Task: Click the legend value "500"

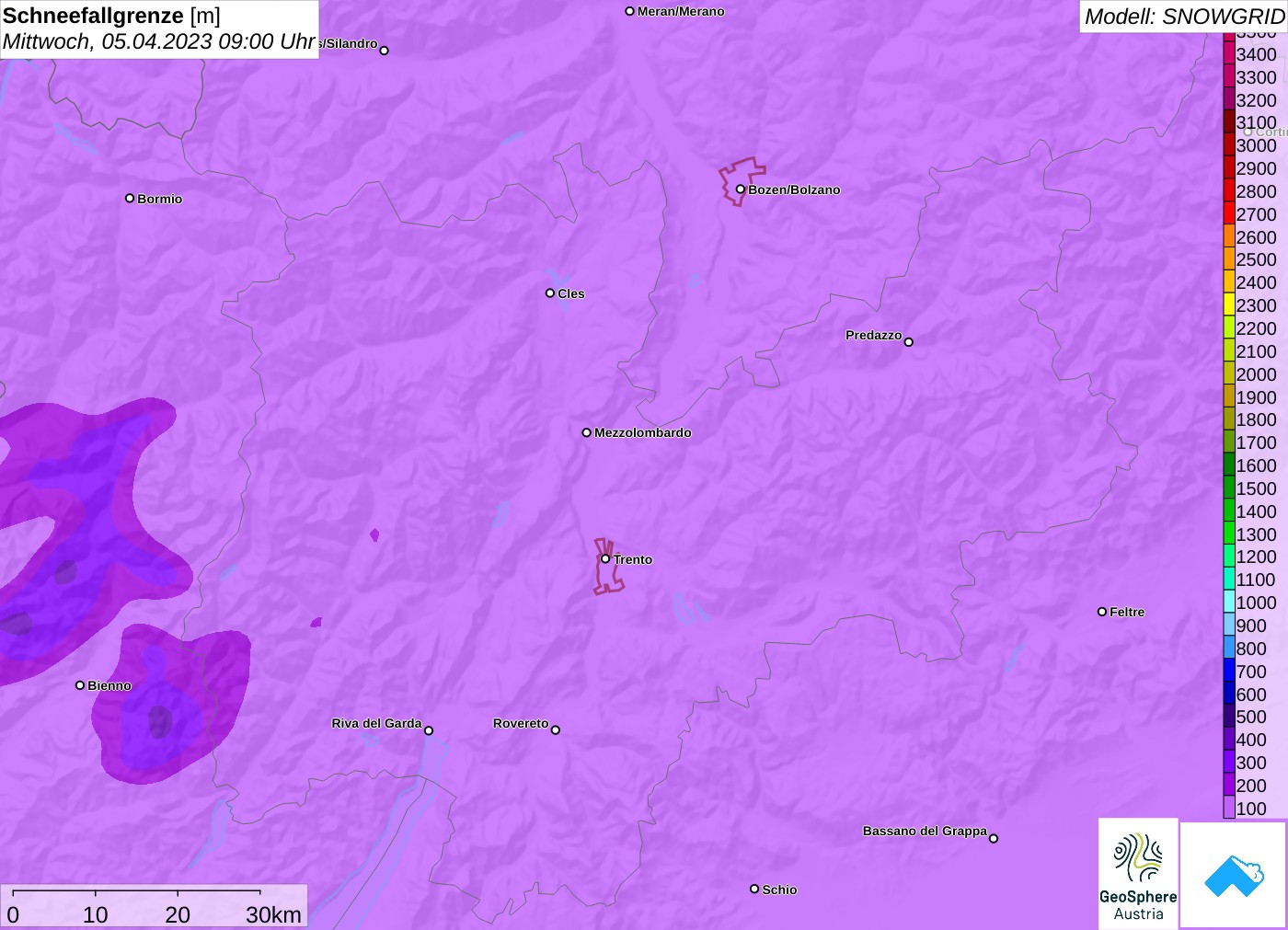Action: click(1251, 717)
